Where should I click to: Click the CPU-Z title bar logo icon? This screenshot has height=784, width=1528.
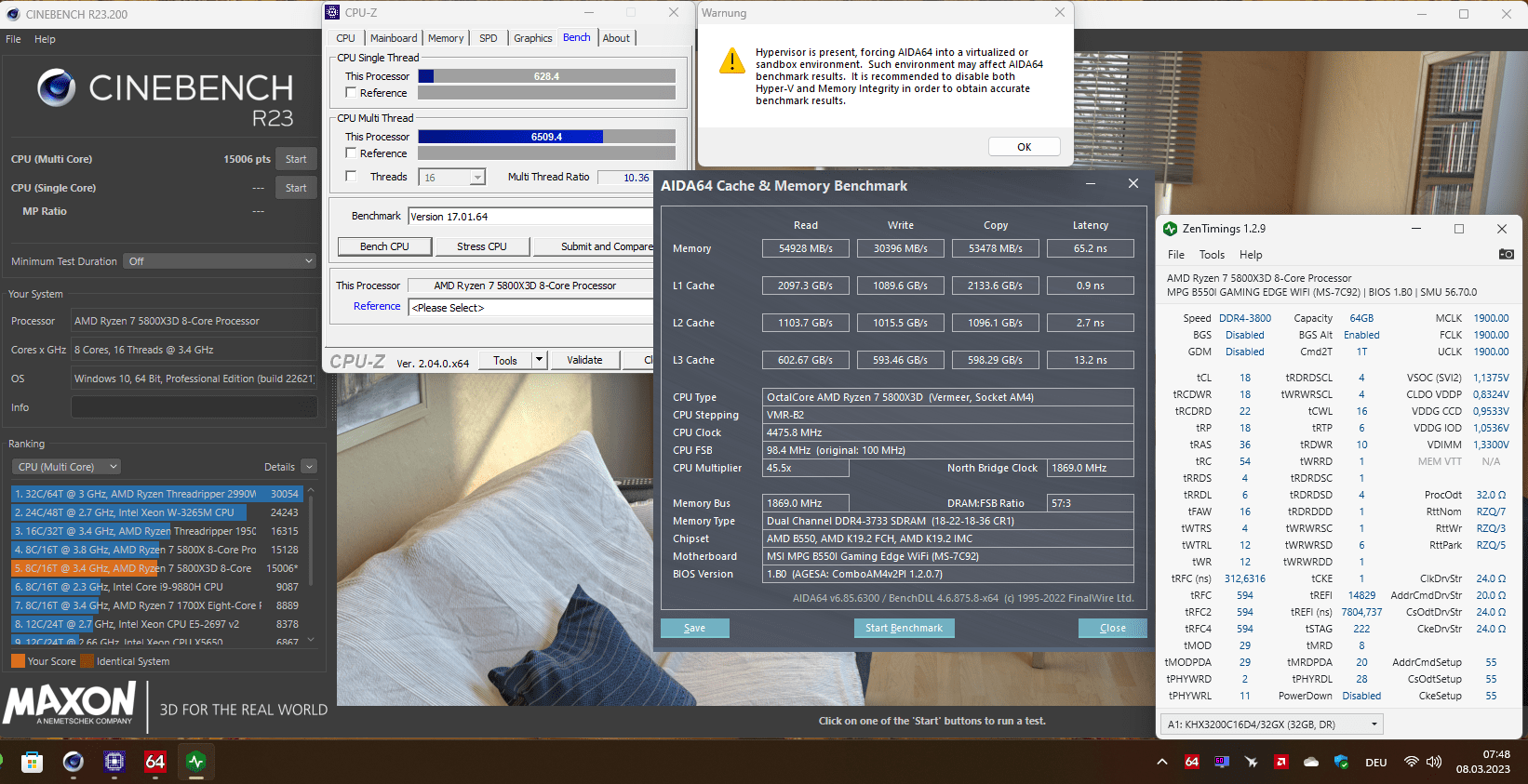(333, 12)
